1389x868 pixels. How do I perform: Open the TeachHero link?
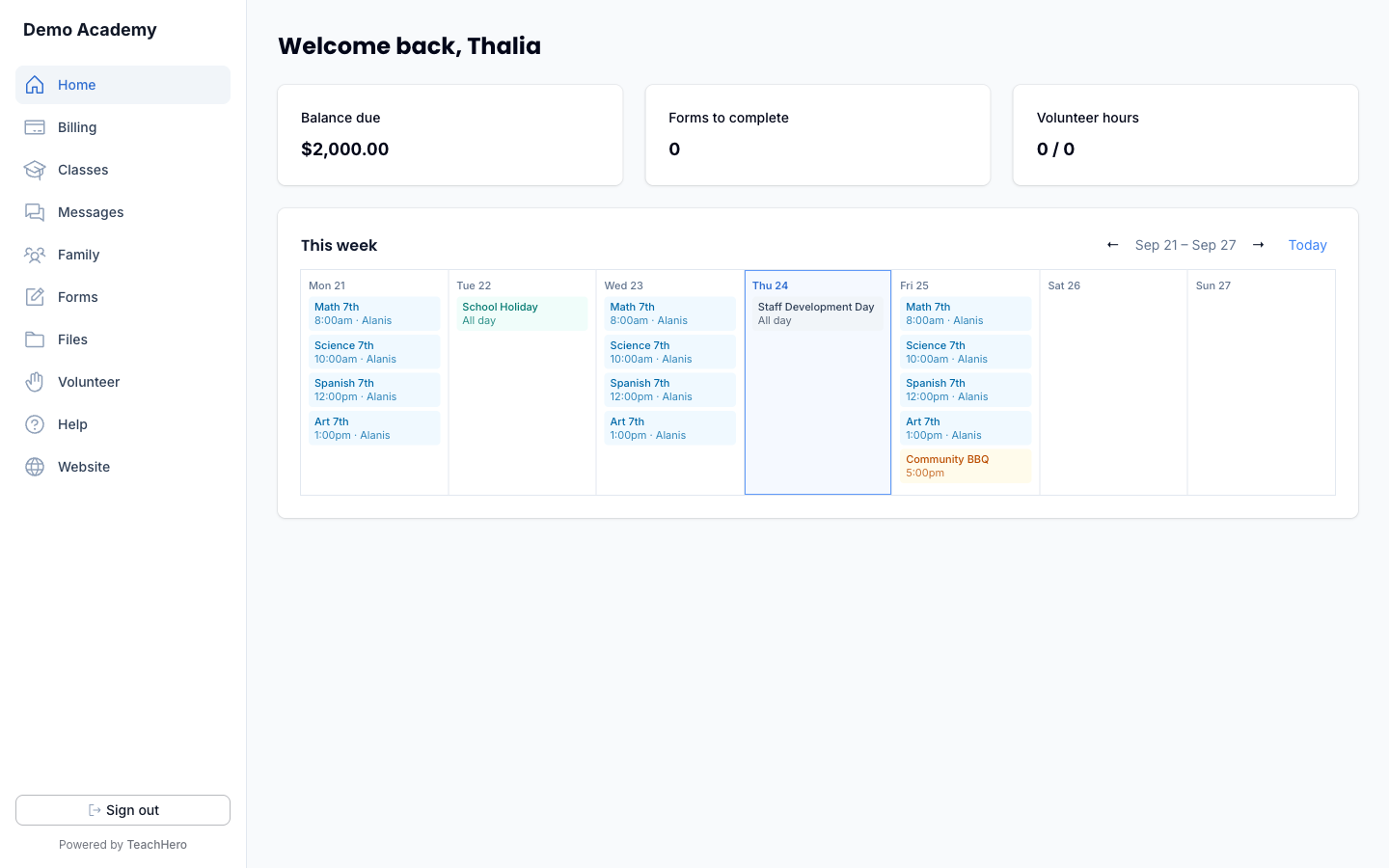pyautogui.click(x=157, y=845)
